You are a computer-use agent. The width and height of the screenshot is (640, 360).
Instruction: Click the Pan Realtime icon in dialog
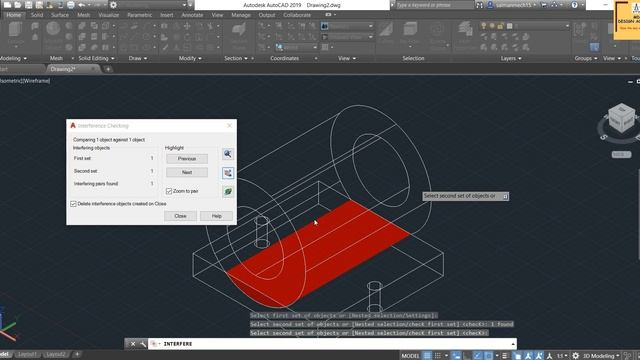point(228,173)
